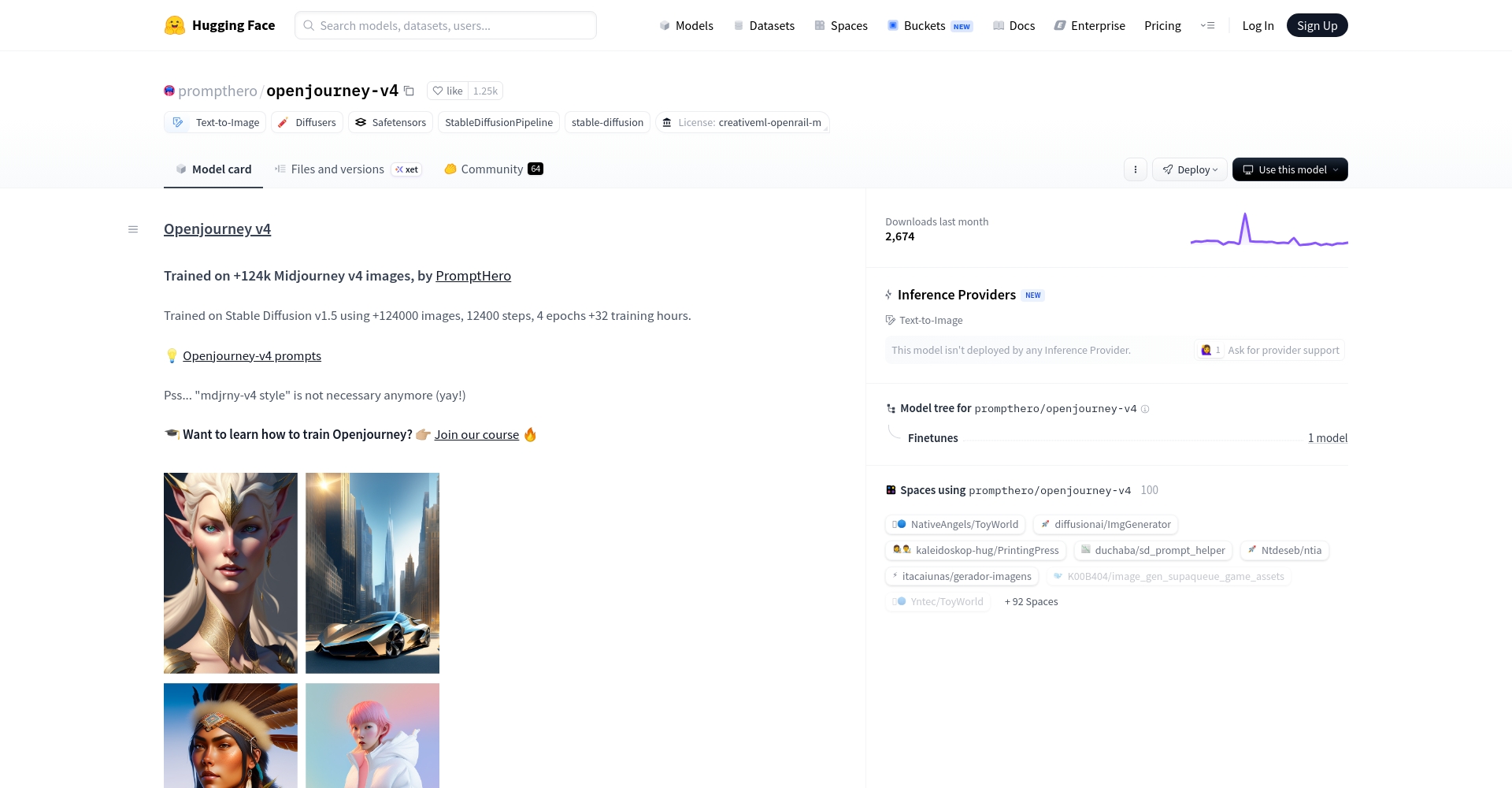The width and height of the screenshot is (1512, 788).
Task: Click the like count 1.25k
Action: tap(485, 91)
